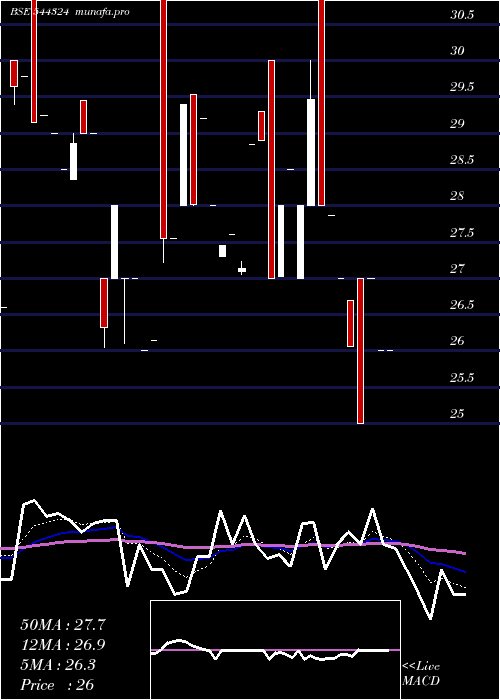Click the munafa.pro site label

pos(103,12)
